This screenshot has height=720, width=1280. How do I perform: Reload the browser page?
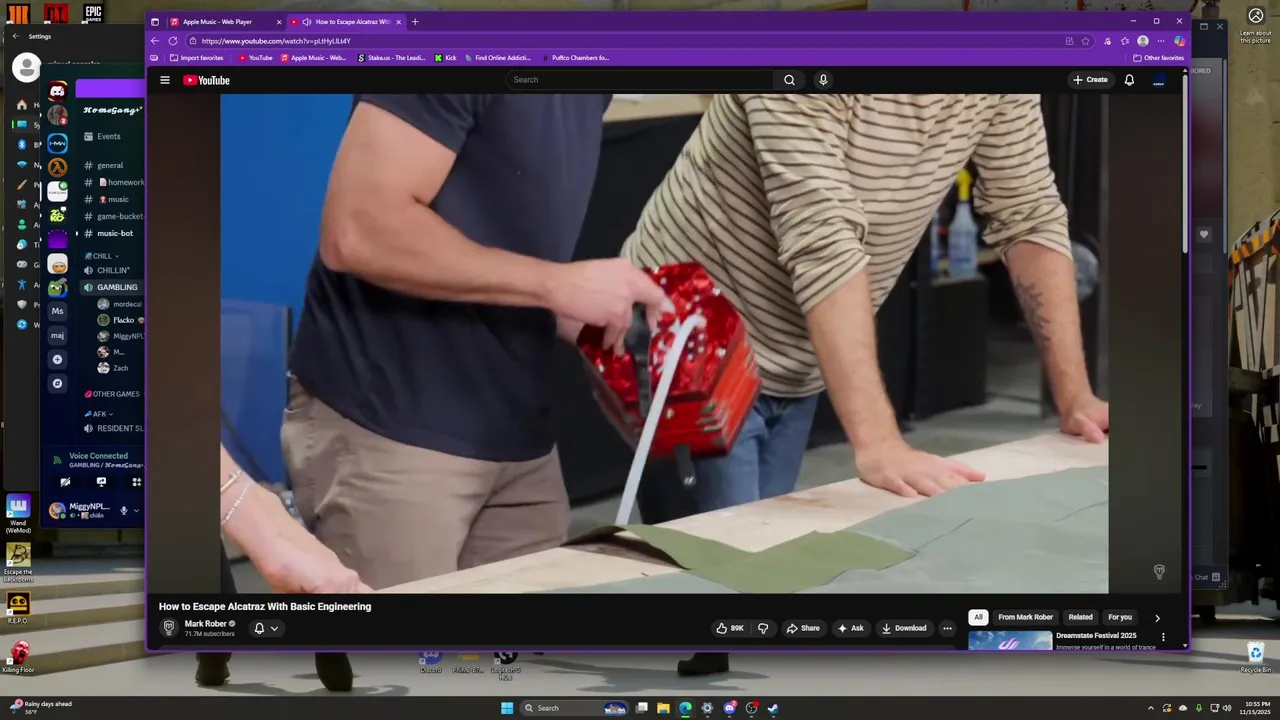click(172, 41)
